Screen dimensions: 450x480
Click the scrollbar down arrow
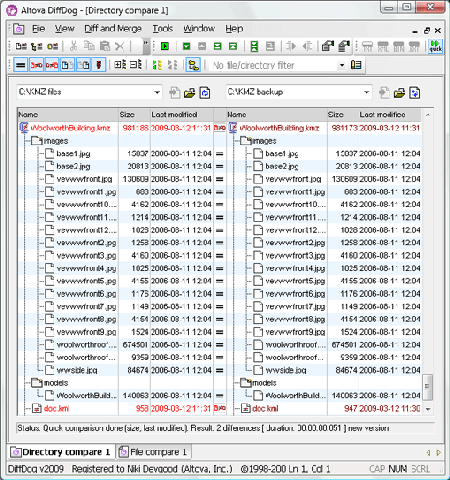coord(428,409)
